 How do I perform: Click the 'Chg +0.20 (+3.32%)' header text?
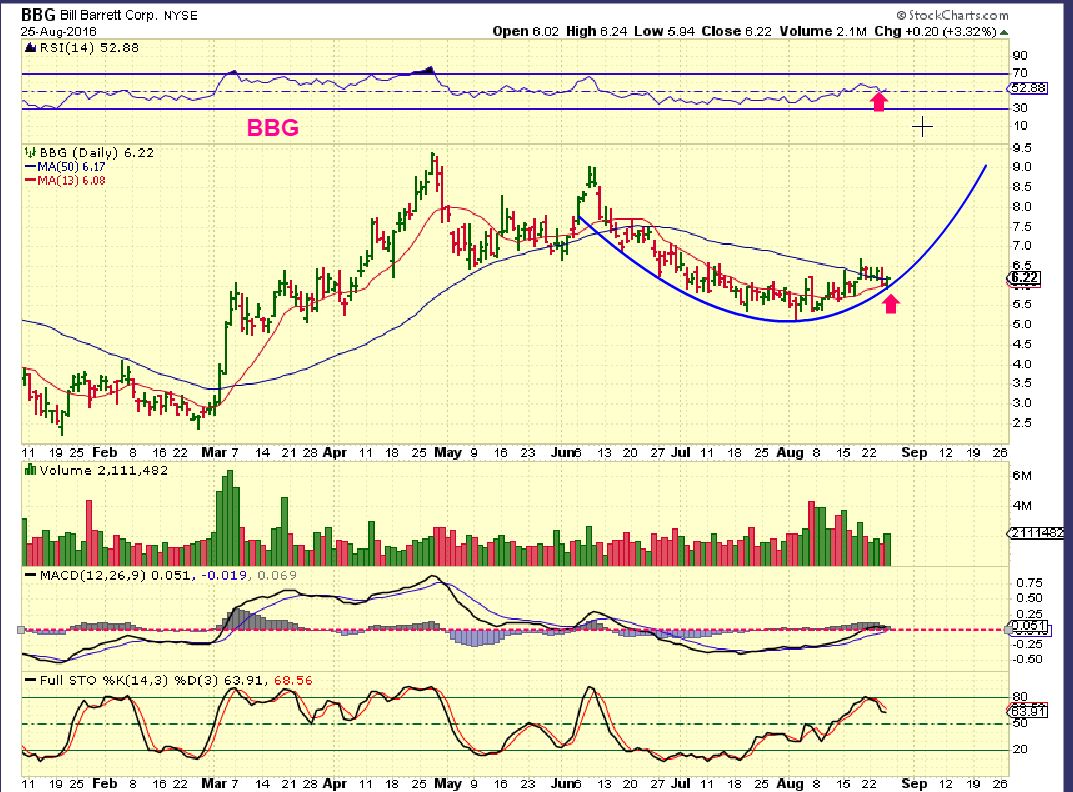(935, 31)
